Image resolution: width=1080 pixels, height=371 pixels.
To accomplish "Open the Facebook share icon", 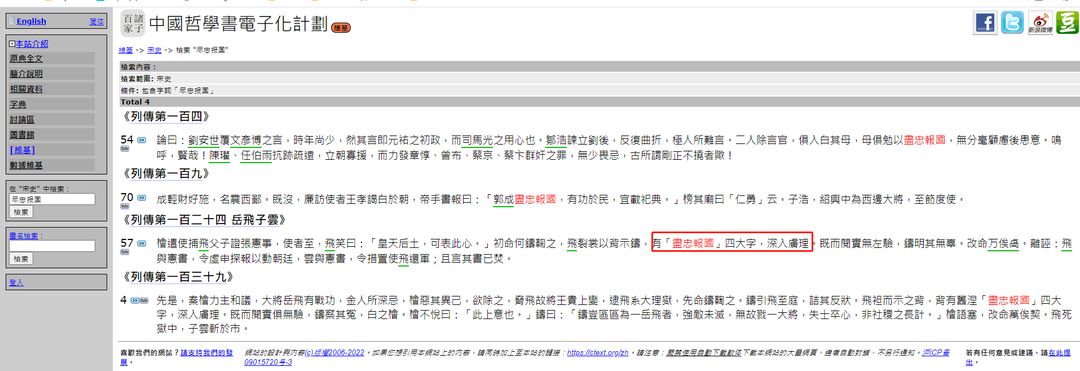I will (x=985, y=23).
